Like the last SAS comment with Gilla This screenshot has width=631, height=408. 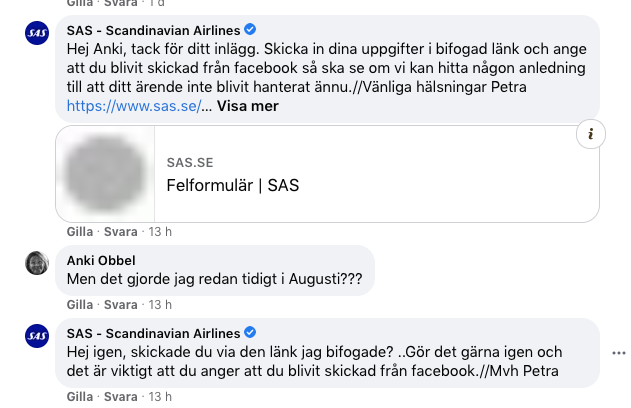(x=79, y=398)
